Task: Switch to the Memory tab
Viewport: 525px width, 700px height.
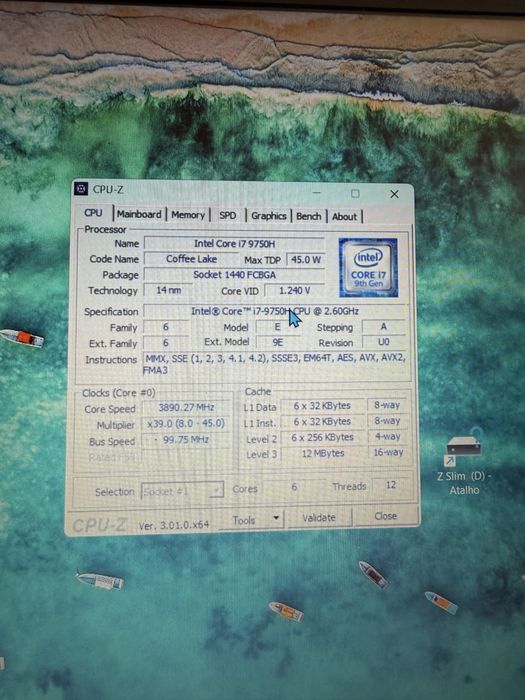Action: (188, 215)
